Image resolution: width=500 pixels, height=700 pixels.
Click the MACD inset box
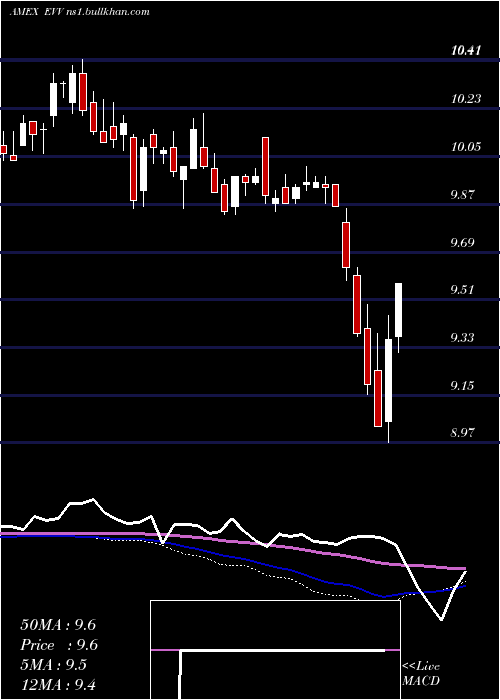point(275,650)
